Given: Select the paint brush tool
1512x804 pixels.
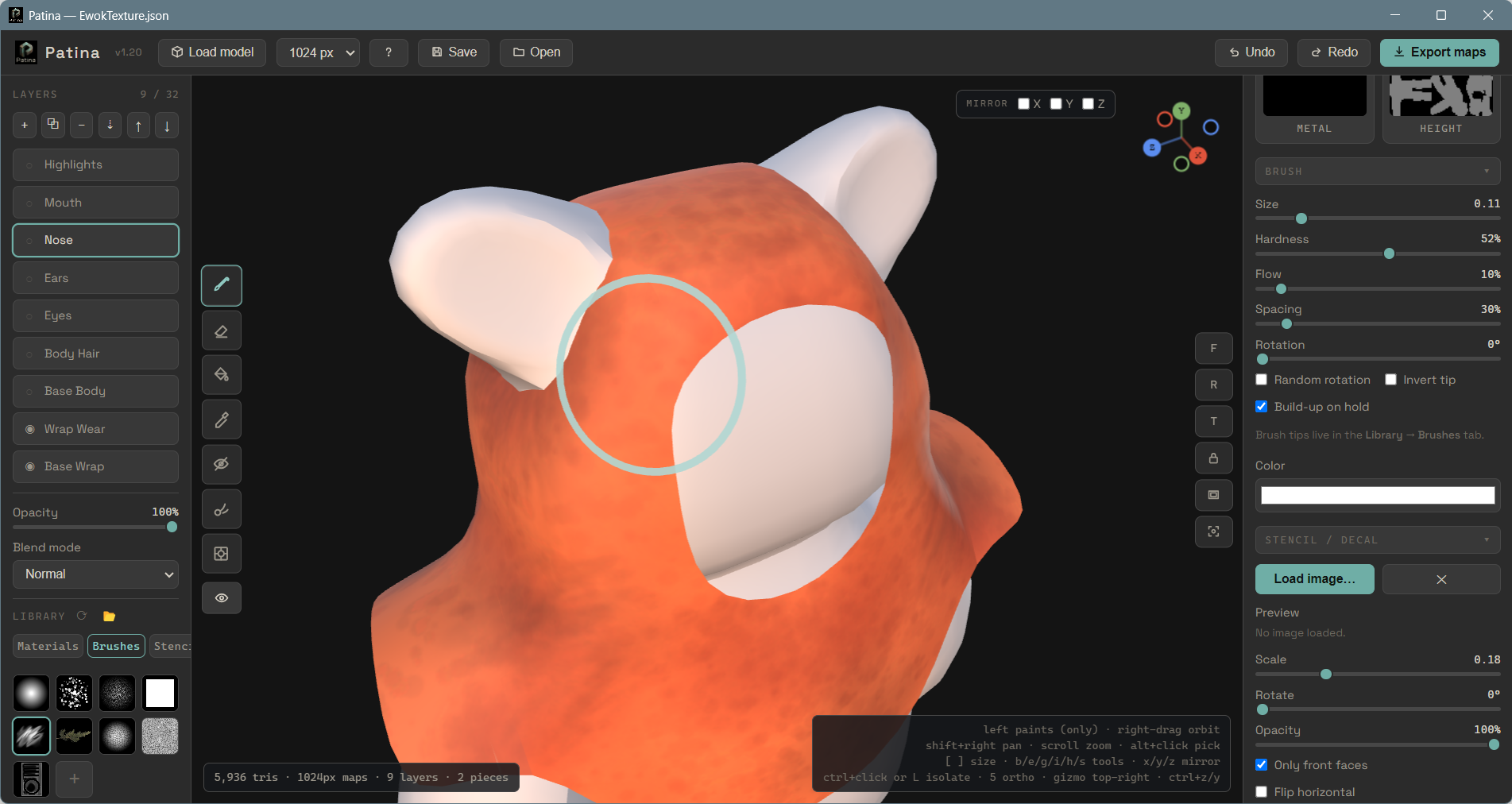Looking at the screenshot, I should 222,285.
